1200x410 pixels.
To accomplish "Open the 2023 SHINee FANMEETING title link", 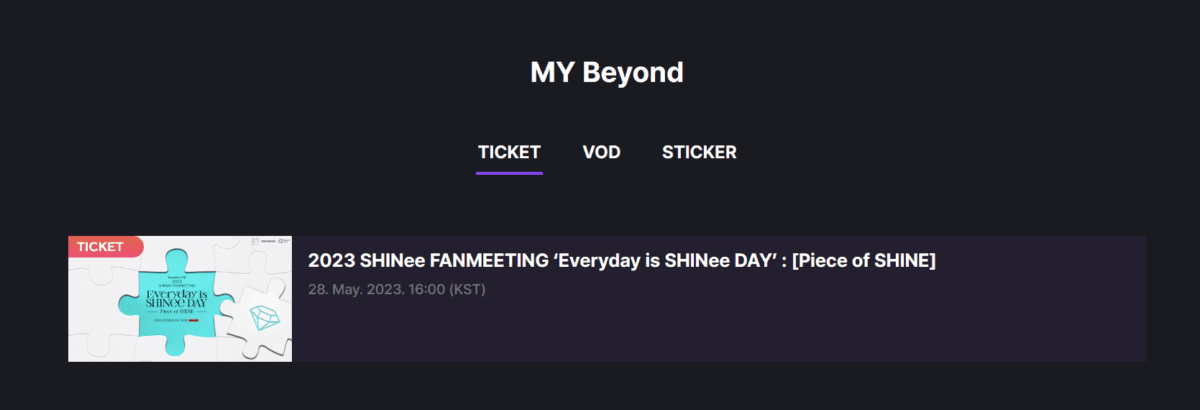I will point(560,261).
